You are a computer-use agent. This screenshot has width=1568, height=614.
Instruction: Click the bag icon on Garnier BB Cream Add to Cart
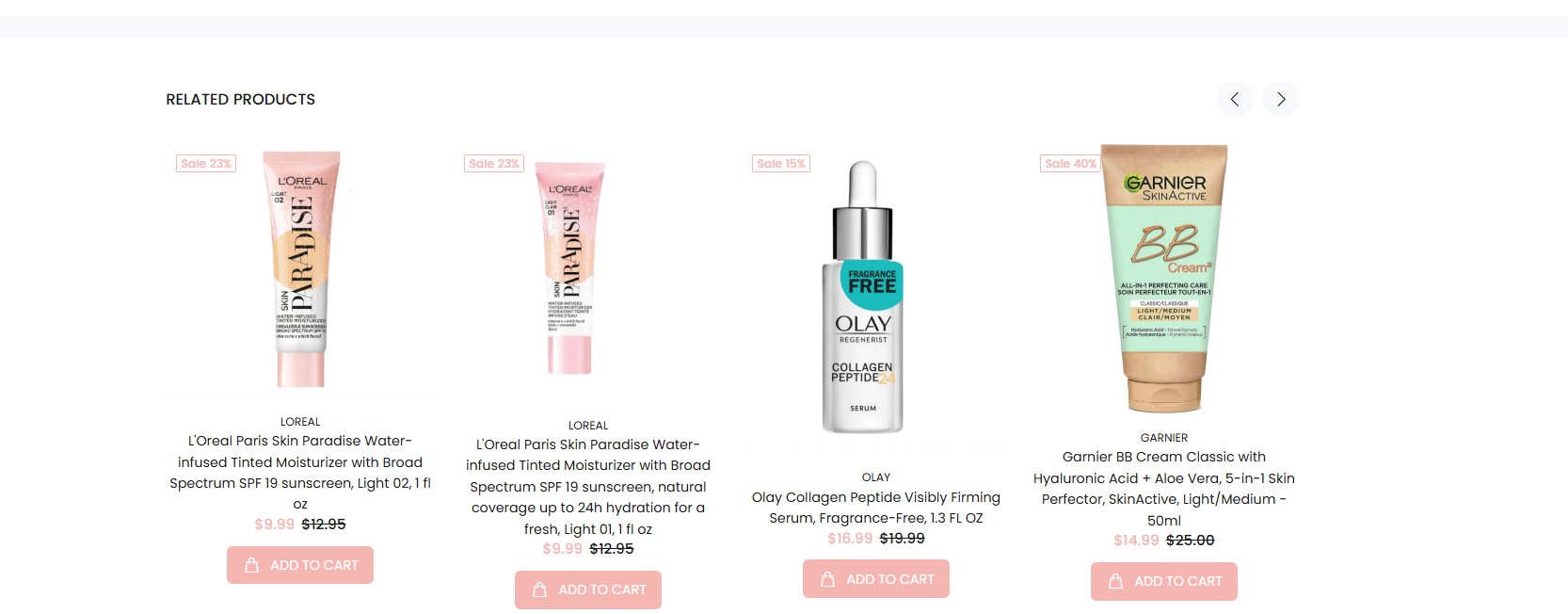[1116, 581]
